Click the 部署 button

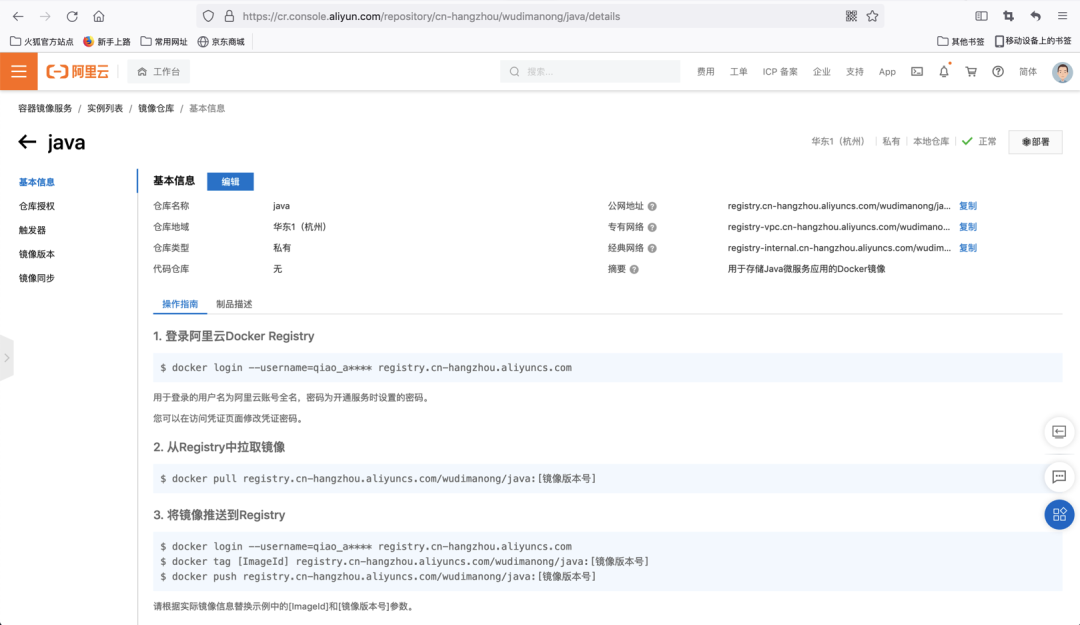coord(1035,142)
